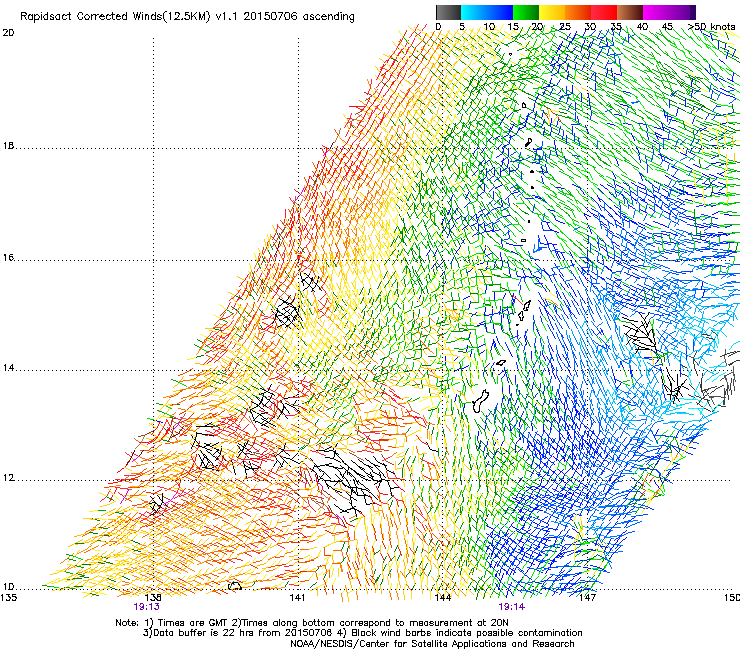The height and width of the screenshot is (650, 740).
Task: Click the '45' label under the color bar
Action: [x=667, y=26]
